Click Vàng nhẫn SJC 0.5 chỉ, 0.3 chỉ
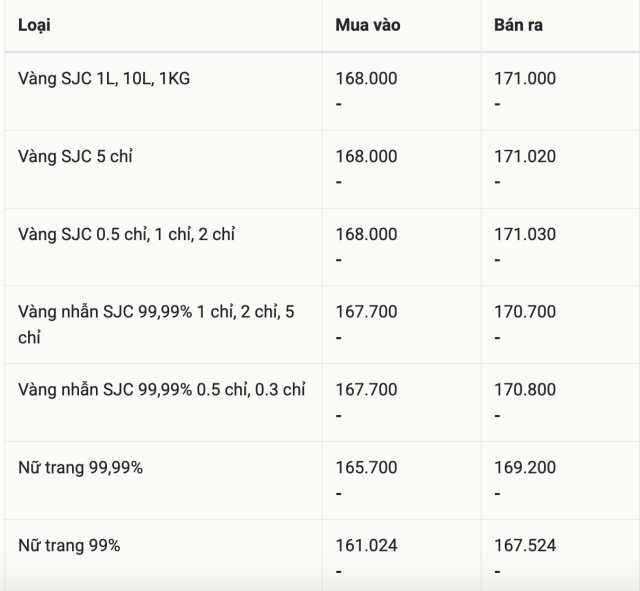This screenshot has width=640, height=591. click(x=161, y=389)
